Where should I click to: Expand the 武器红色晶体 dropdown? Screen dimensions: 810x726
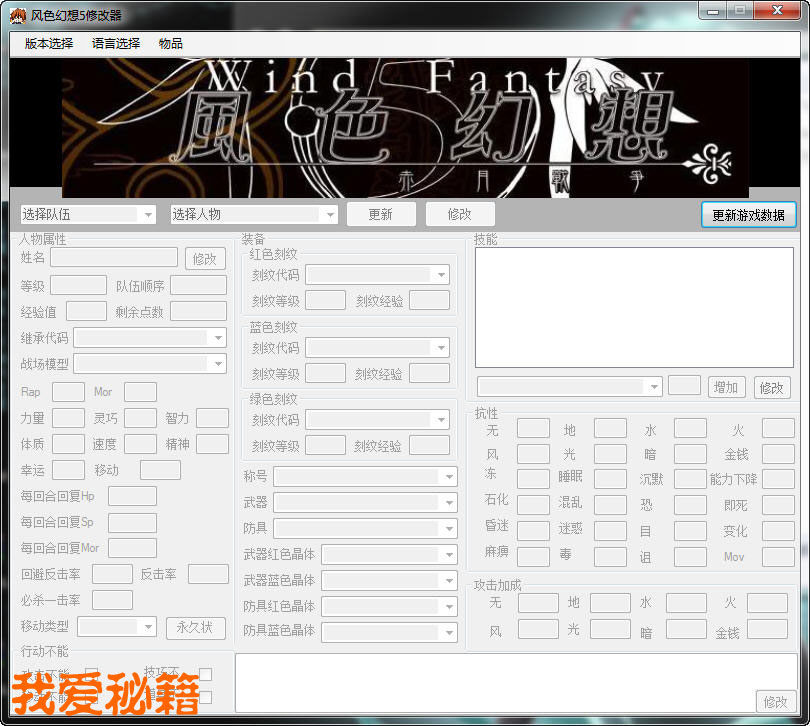(449, 554)
